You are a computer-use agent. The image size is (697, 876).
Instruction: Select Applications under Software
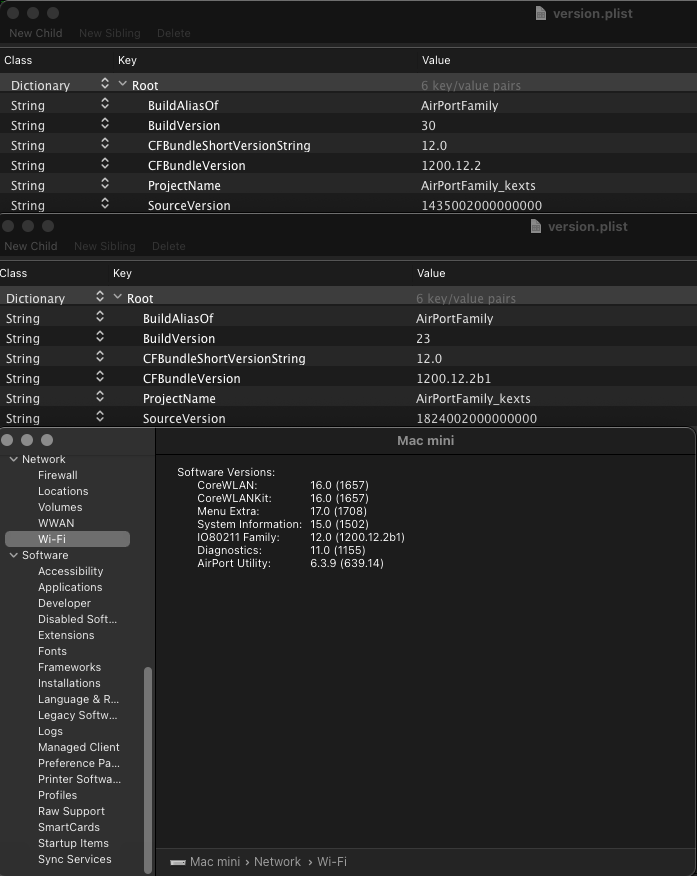tap(70, 587)
